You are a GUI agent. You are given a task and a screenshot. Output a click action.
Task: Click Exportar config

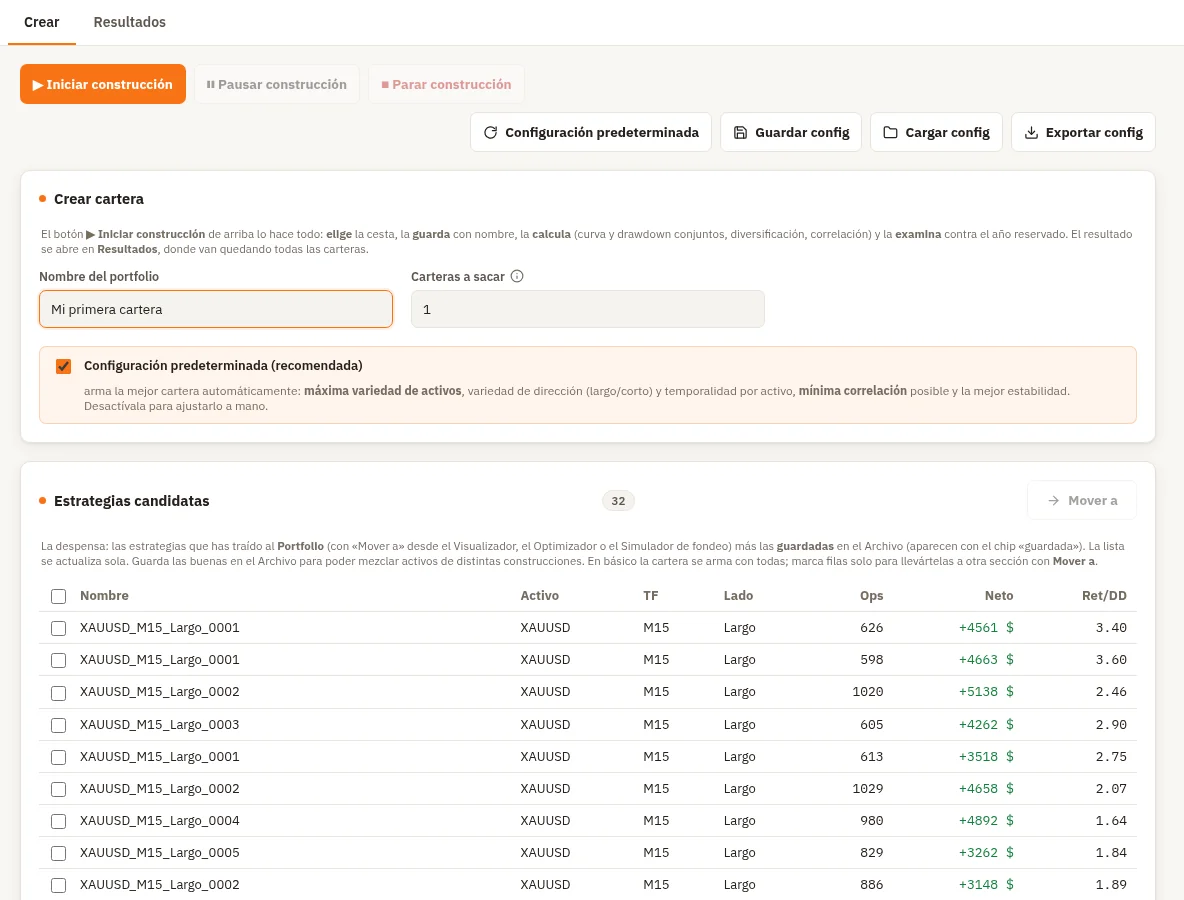pyautogui.click(x=1083, y=132)
